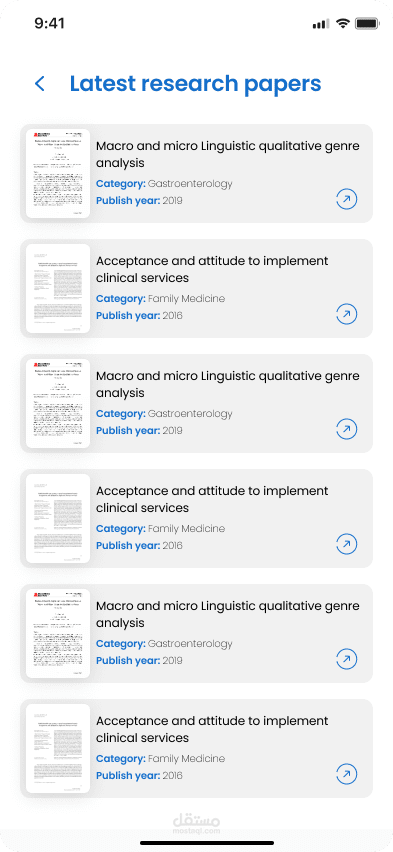Tap the 'Publish year: 2019' line on the fifth card
The image size is (393, 852).
pos(139,660)
